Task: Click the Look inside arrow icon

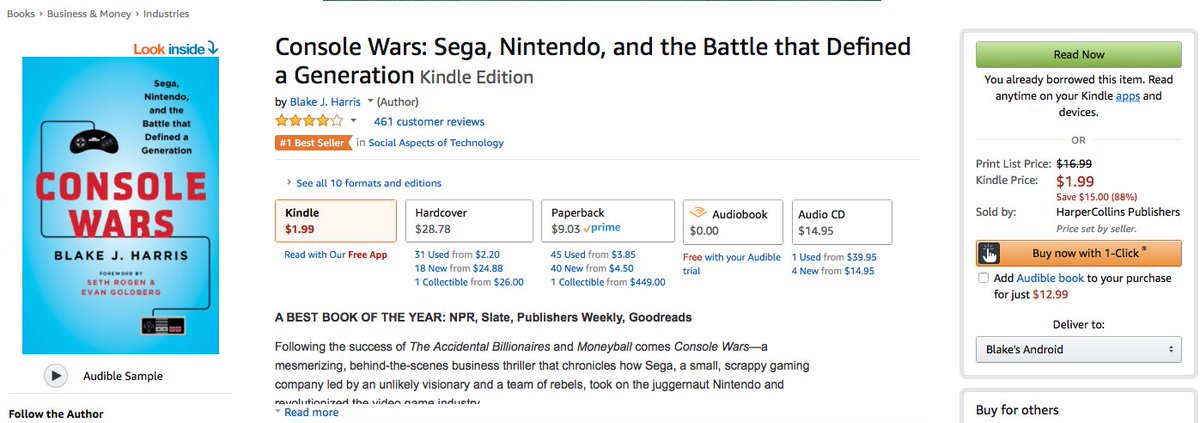Action: (213, 47)
